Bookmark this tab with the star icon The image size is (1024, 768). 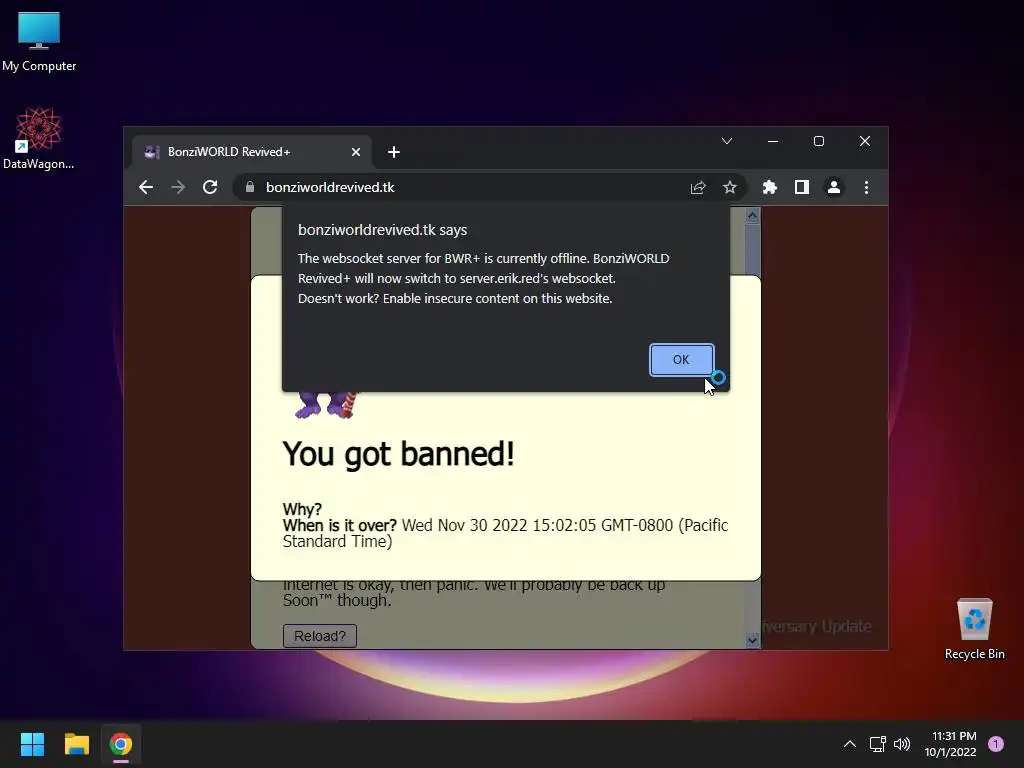pos(729,187)
